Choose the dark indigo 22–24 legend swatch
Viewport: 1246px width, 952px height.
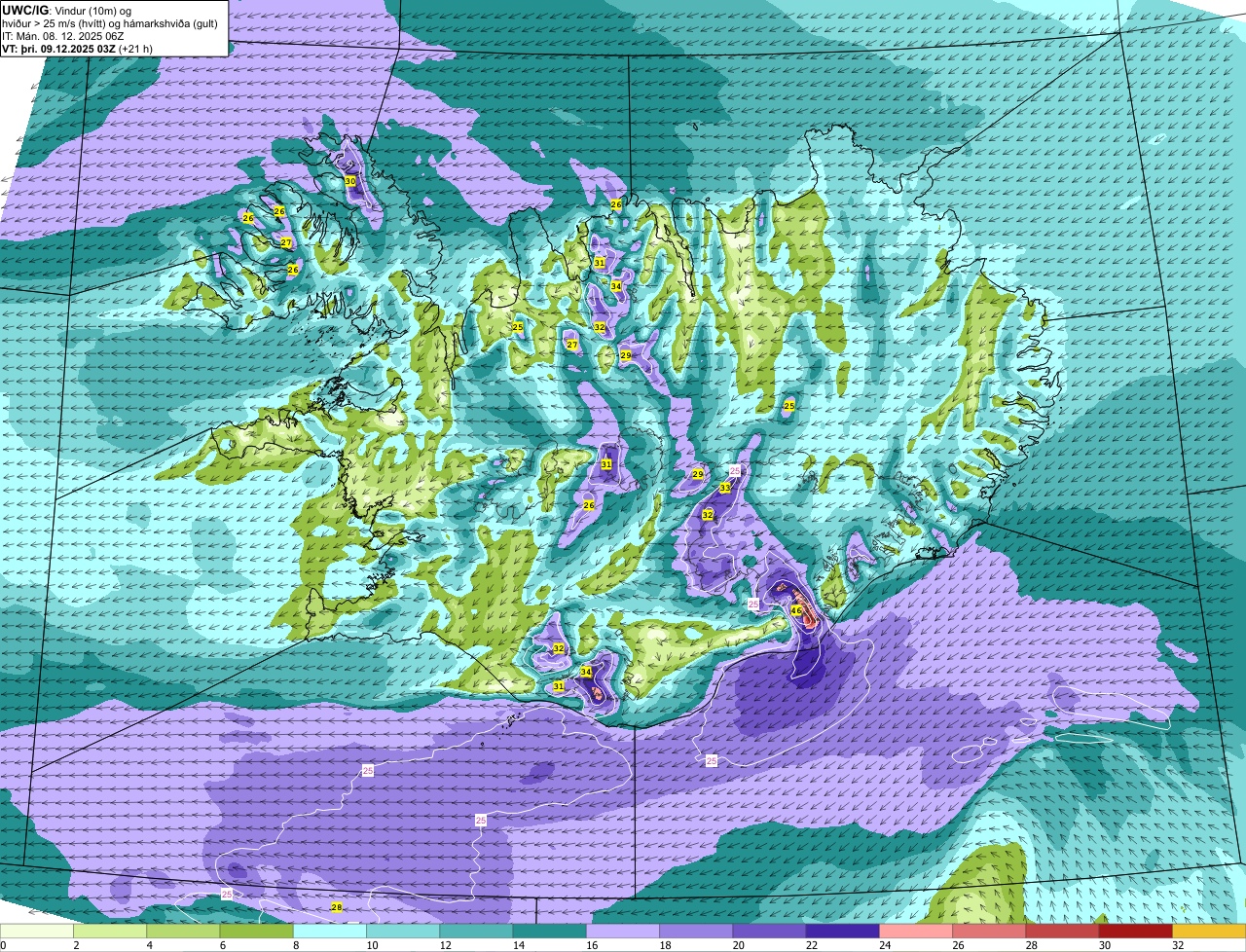click(x=843, y=932)
